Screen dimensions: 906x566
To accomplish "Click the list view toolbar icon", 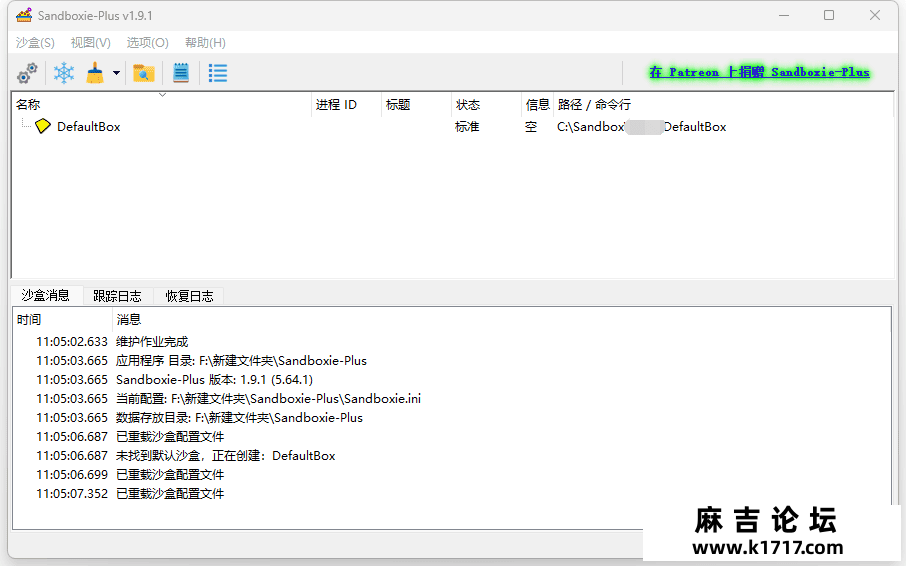I will tap(218, 73).
